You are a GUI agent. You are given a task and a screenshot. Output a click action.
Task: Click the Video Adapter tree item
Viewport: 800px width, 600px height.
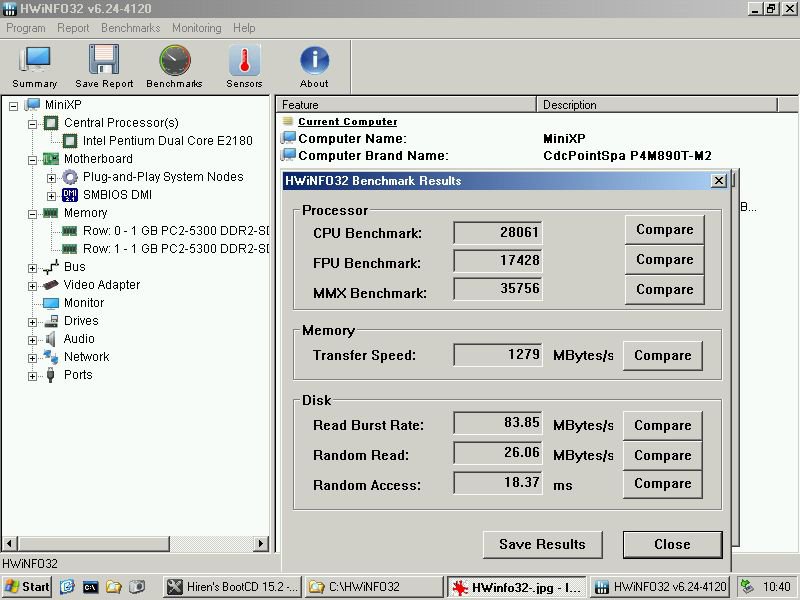(x=101, y=285)
